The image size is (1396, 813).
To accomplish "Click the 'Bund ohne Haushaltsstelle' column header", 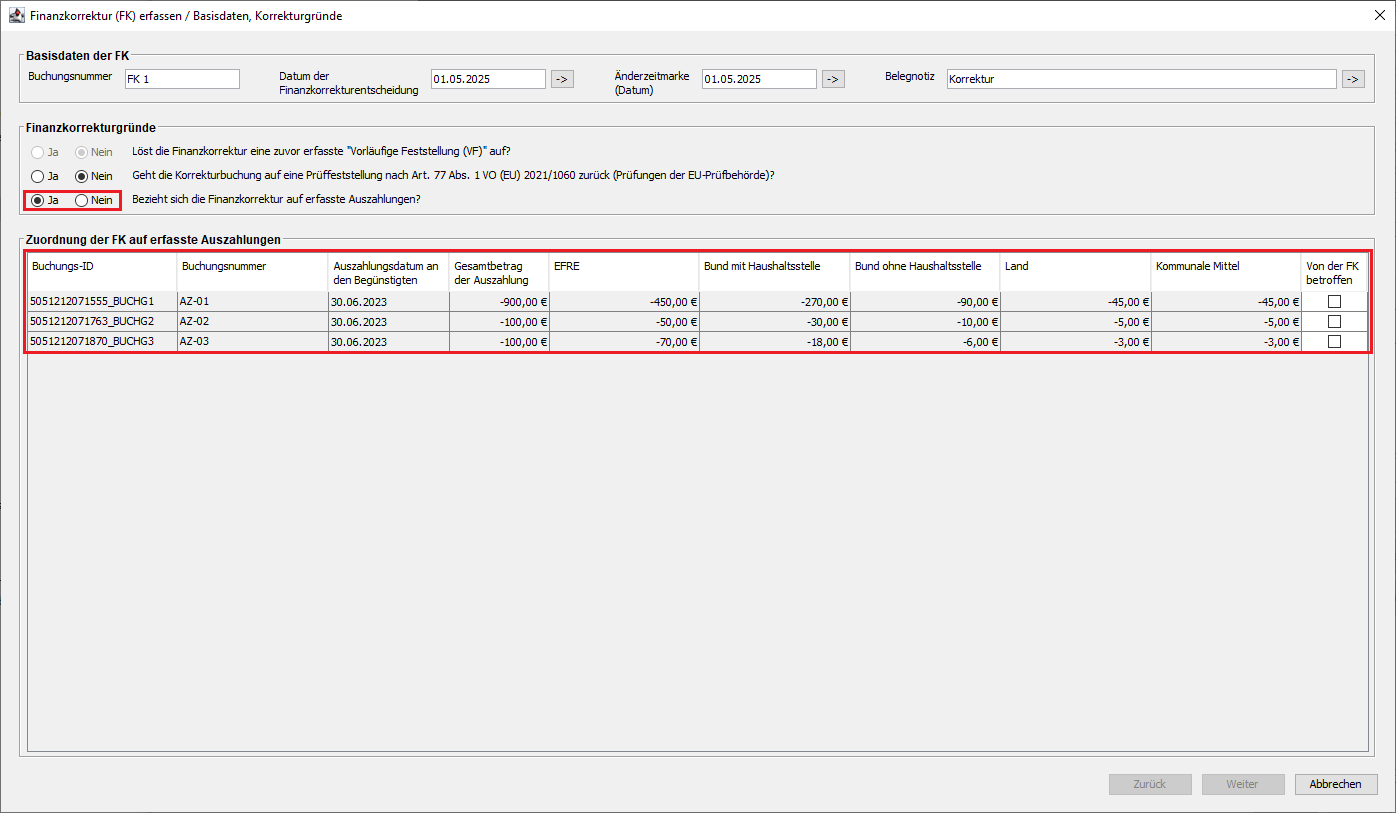I will 925,272.
